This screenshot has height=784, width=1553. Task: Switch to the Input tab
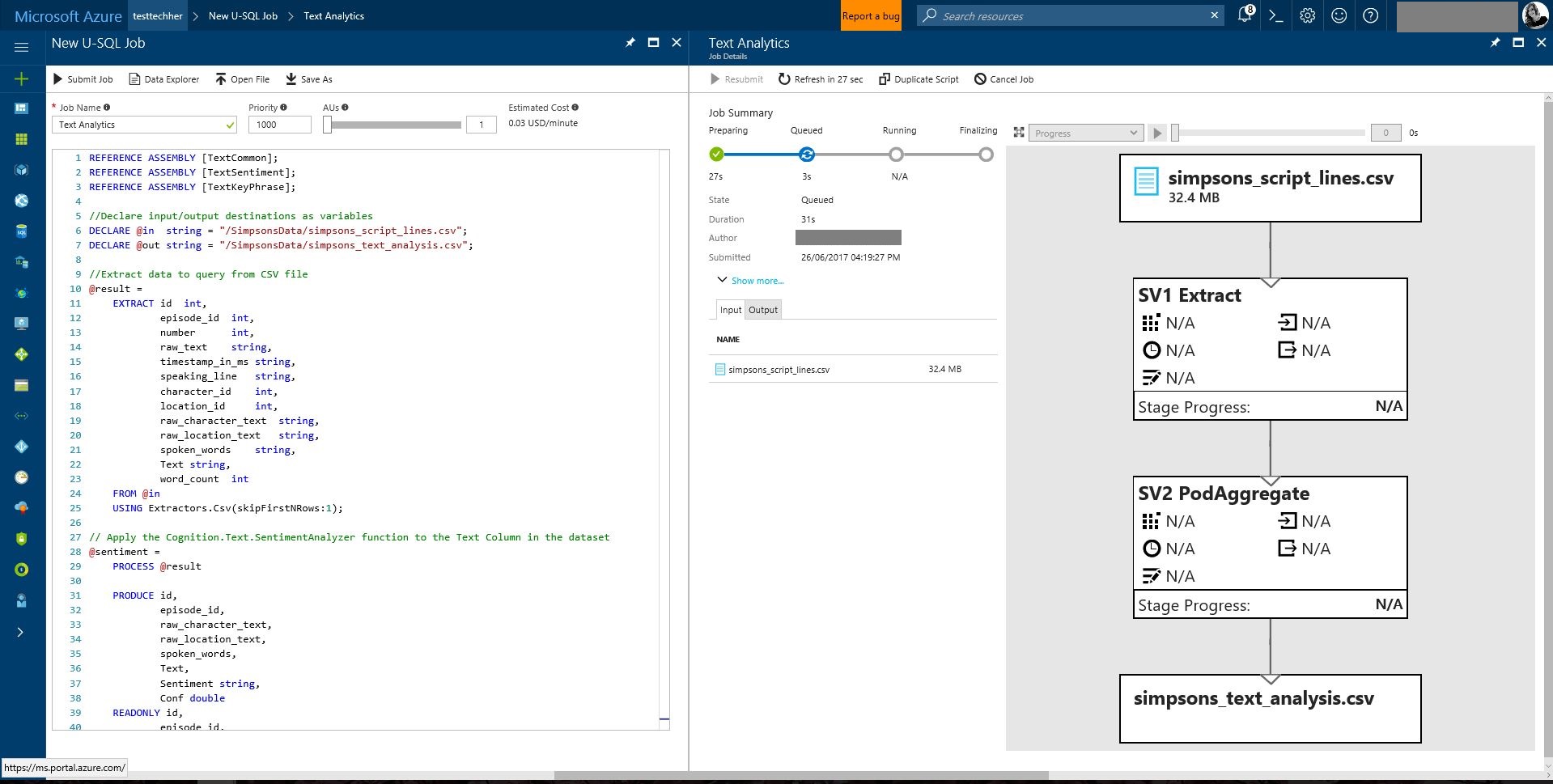pos(731,310)
